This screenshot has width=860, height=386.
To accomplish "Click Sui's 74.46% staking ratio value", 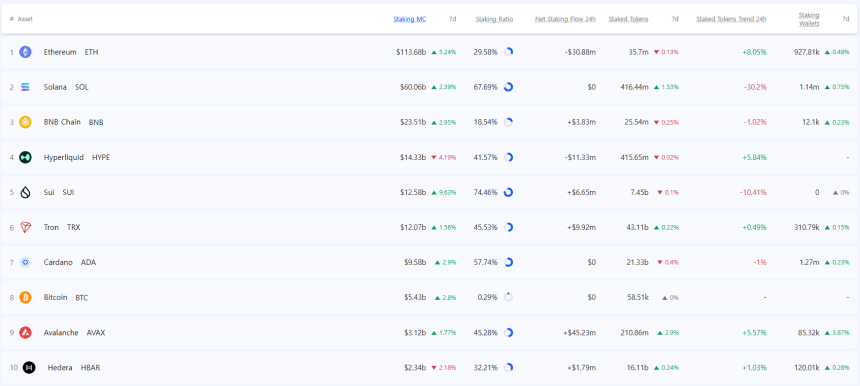I will [485, 192].
